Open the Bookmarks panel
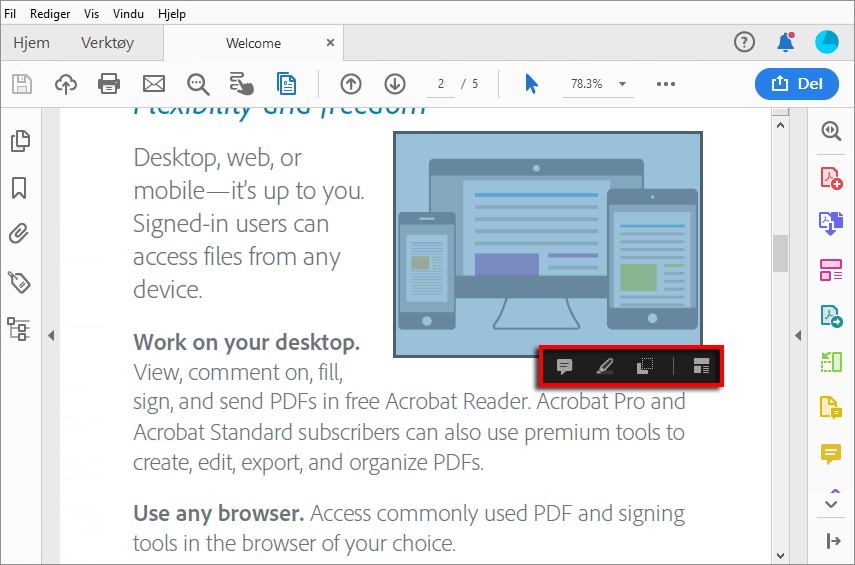 (19, 188)
